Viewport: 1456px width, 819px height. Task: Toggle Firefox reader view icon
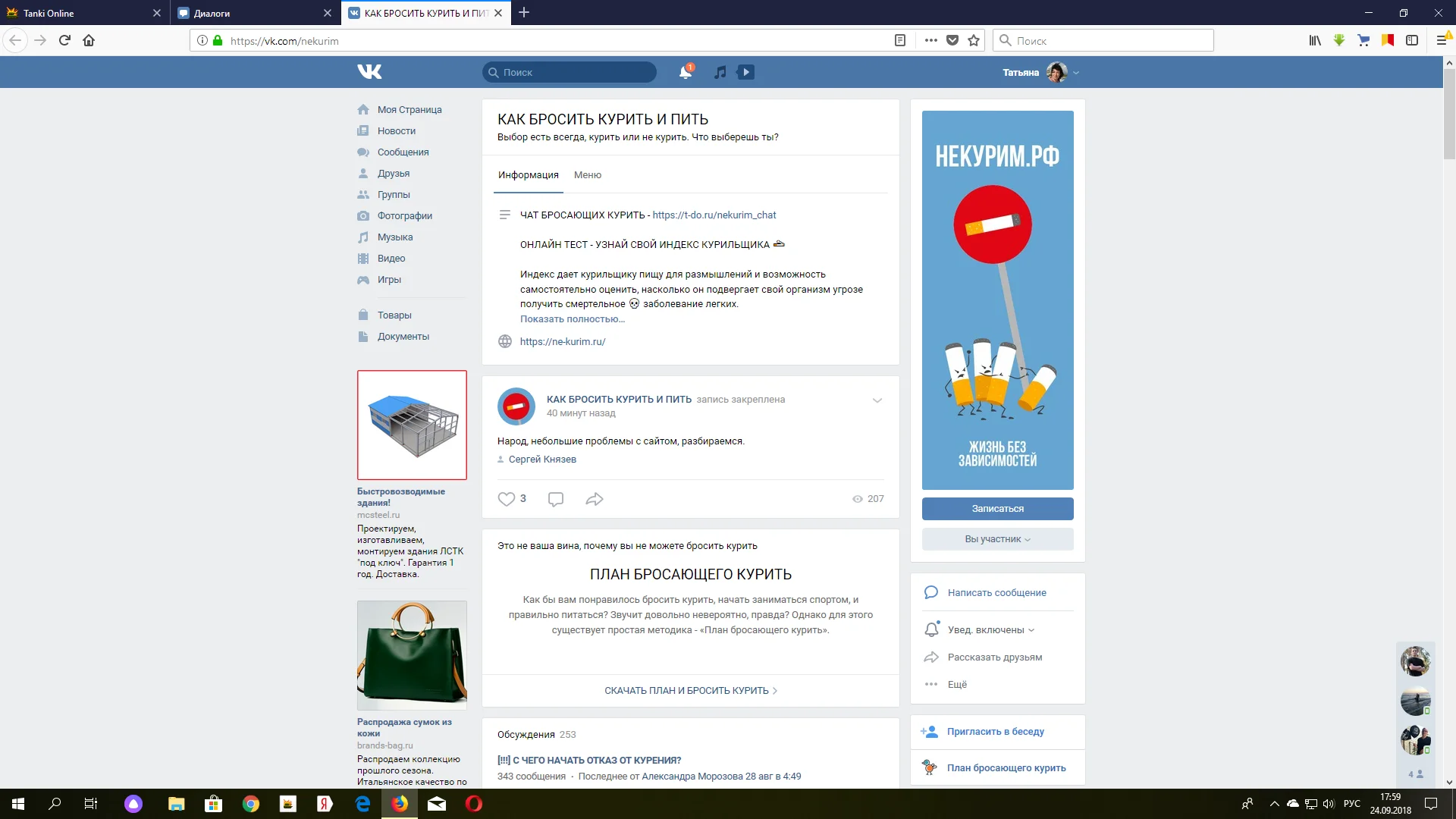coord(900,41)
